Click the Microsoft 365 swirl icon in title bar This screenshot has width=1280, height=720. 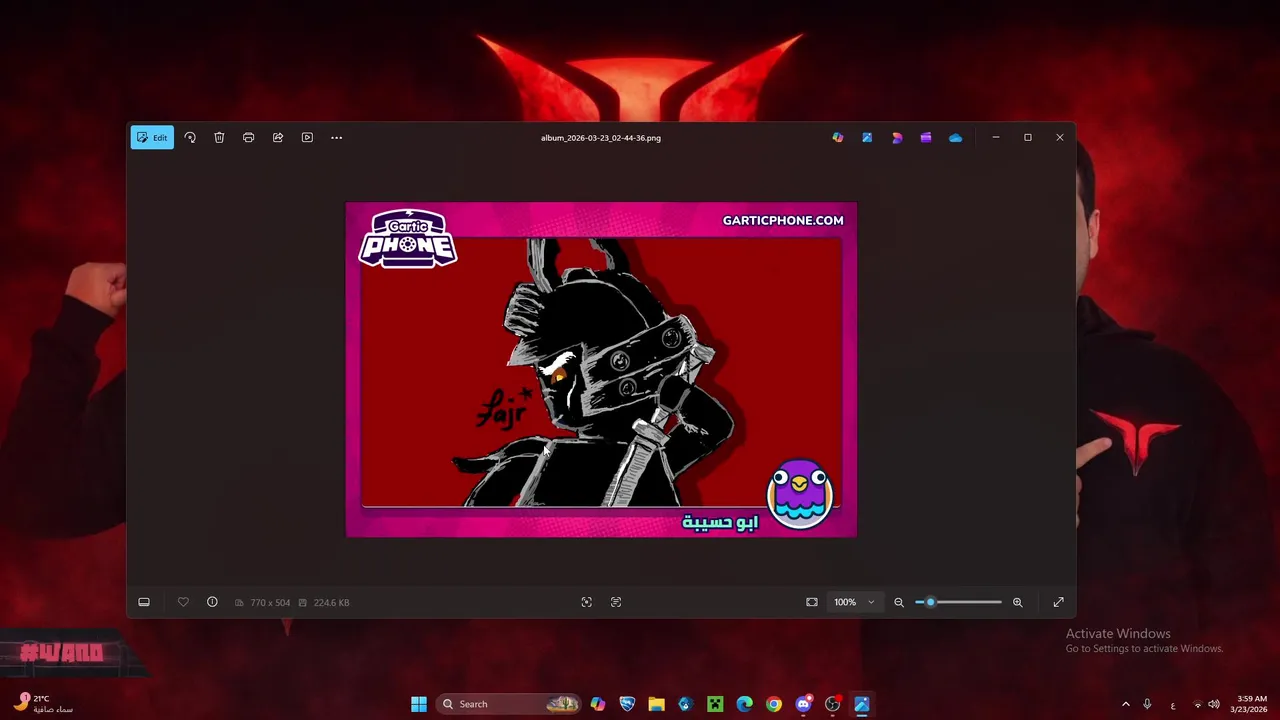pos(897,137)
